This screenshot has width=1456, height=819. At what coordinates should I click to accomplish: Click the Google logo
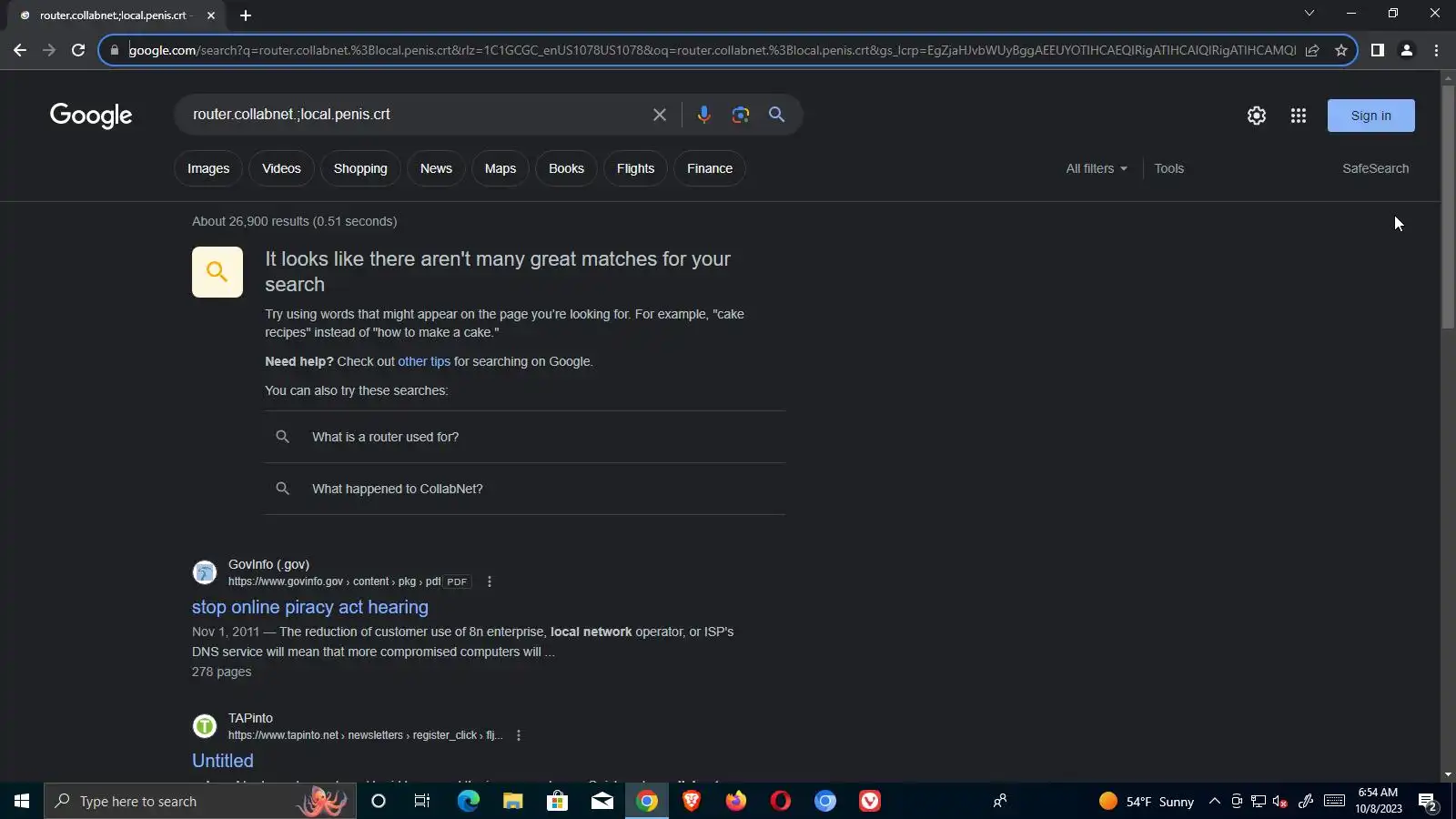tap(91, 116)
